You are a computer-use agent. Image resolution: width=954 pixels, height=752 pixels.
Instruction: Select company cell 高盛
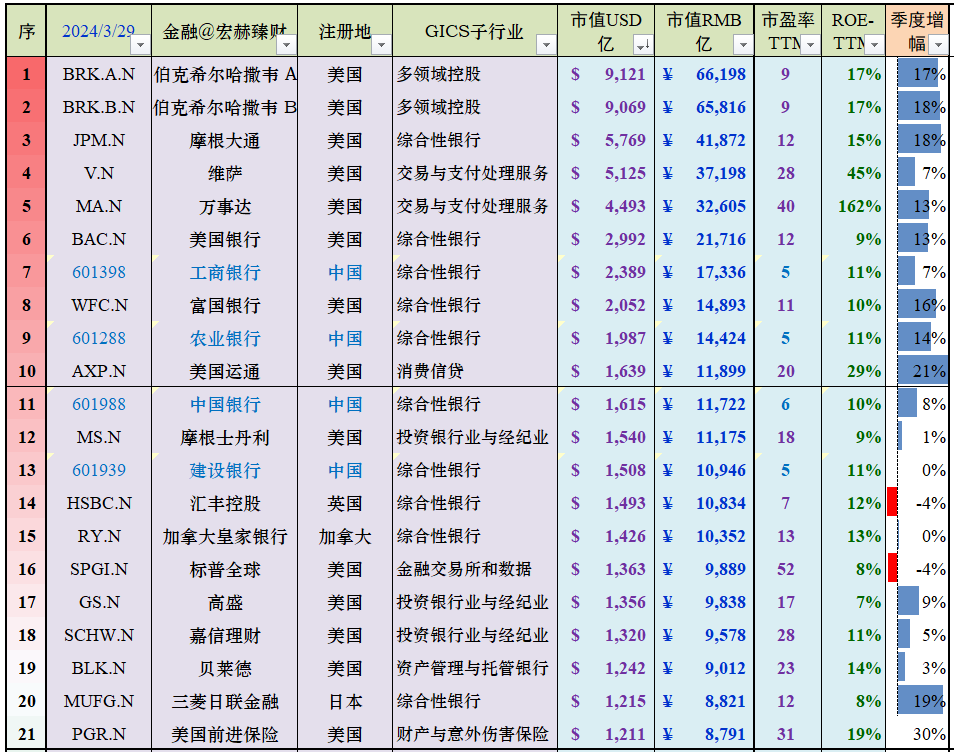[x=225, y=602]
